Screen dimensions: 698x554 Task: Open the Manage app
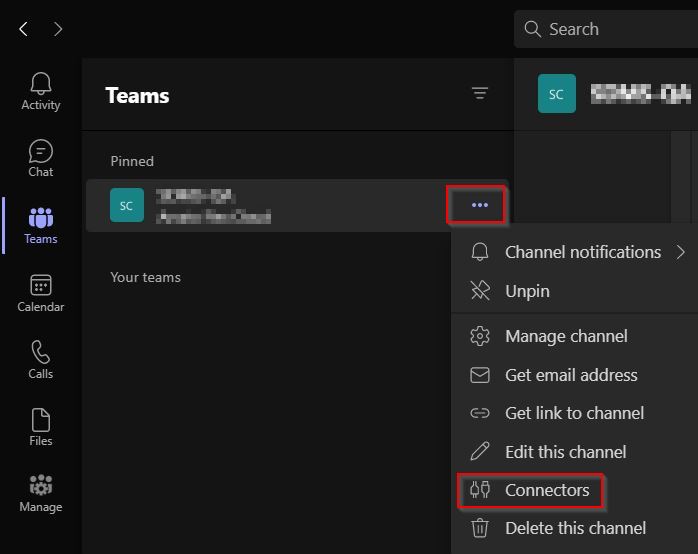41,493
